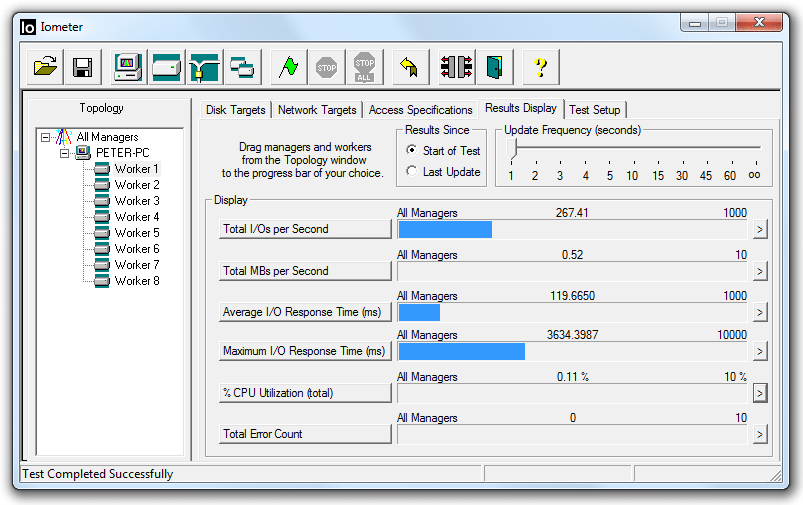The height and width of the screenshot is (505, 803).
Task: Duplicate the selected worker
Action: 242,67
